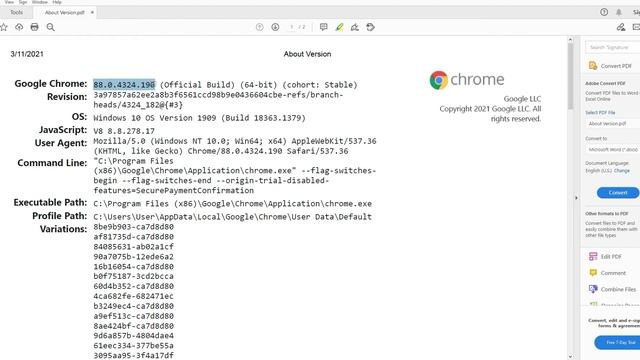This screenshot has height=360, width=640.
Task: Open the help question mark icon
Action: (x=604, y=12)
